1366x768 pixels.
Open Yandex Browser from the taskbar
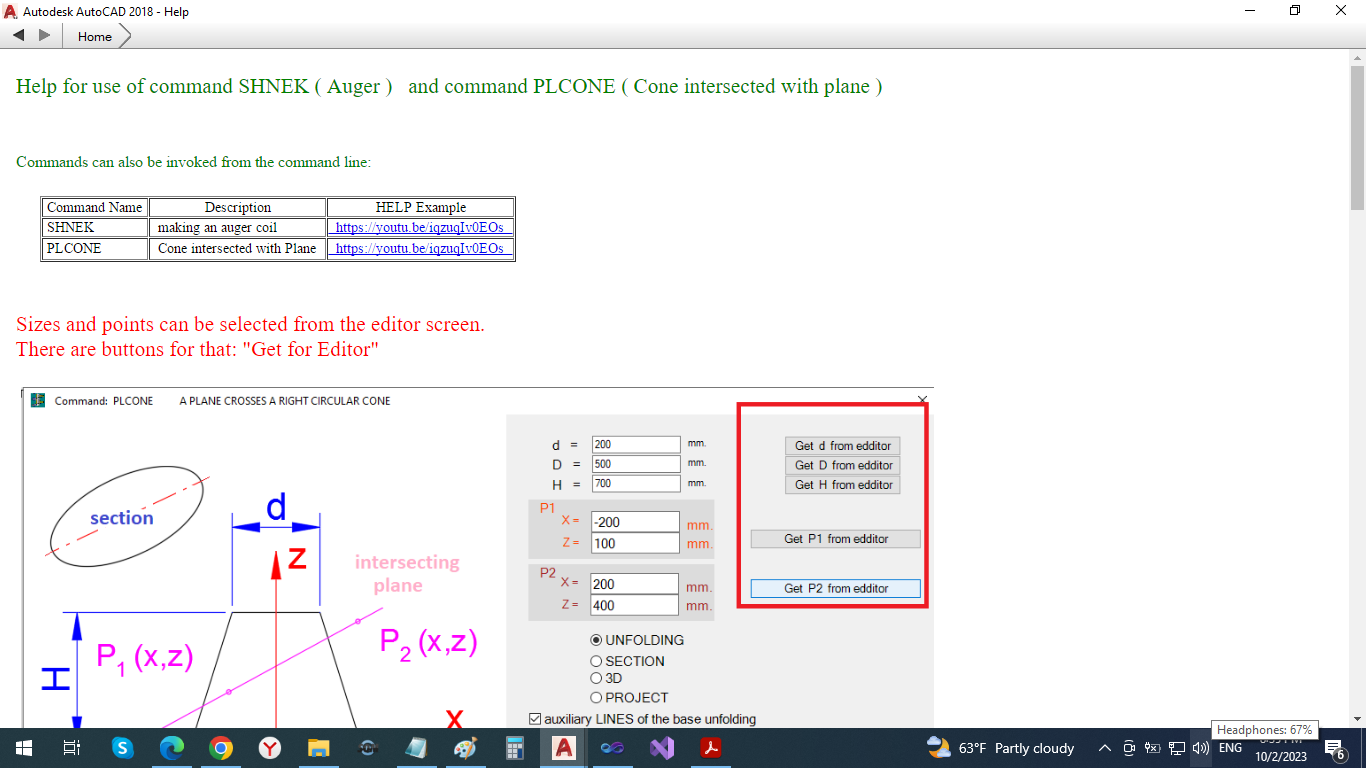(x=270, y=748)
